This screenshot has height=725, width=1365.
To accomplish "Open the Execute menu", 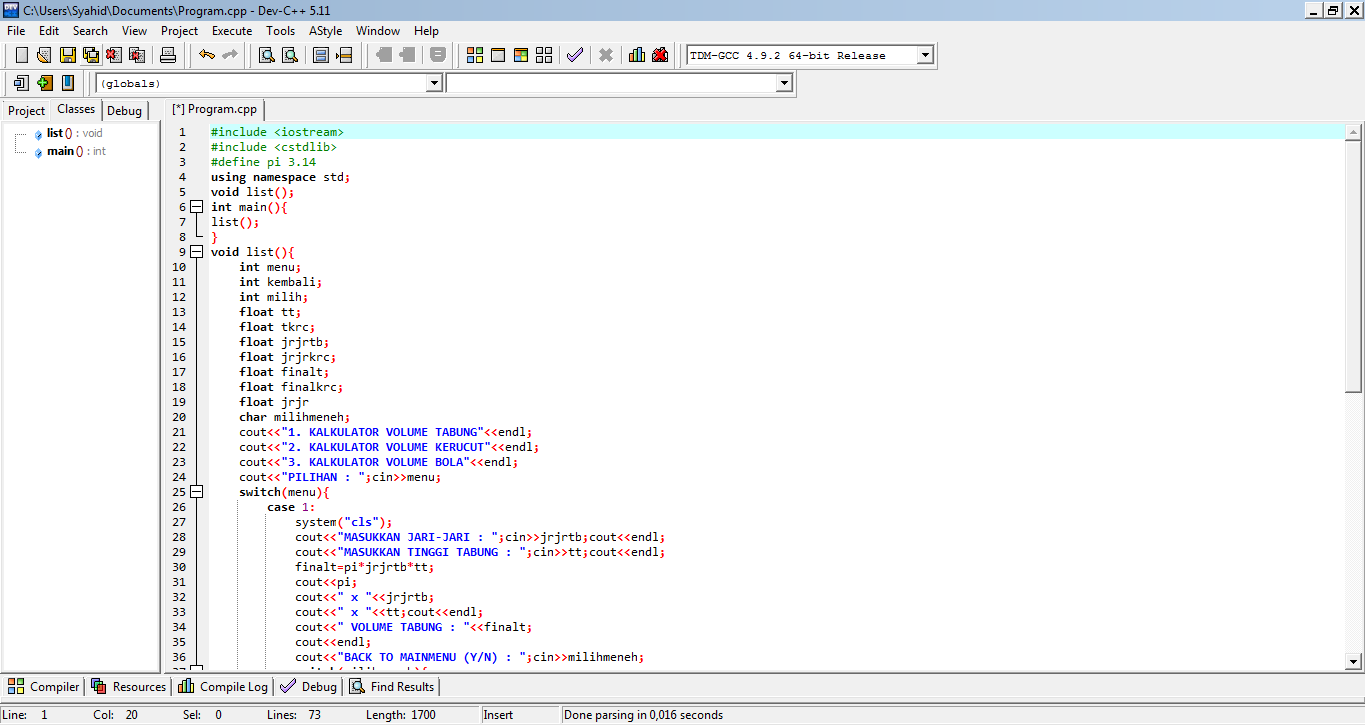I will 232,31.
